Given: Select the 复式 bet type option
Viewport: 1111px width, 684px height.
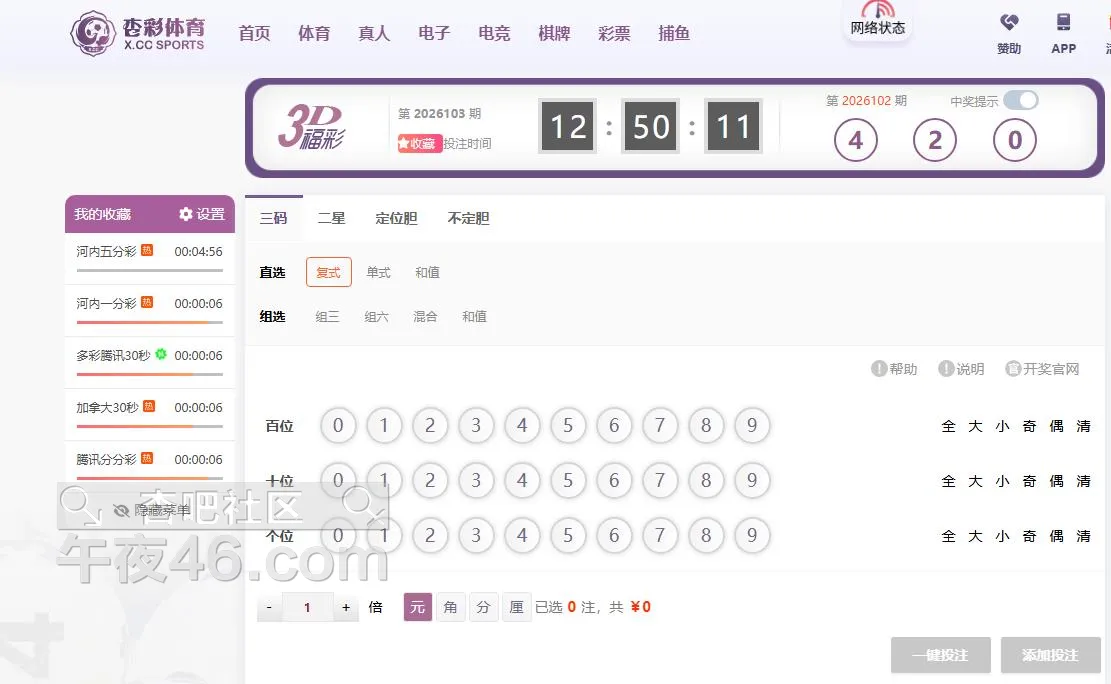Looking at the screenshot, I should click(x=329, y=272).
